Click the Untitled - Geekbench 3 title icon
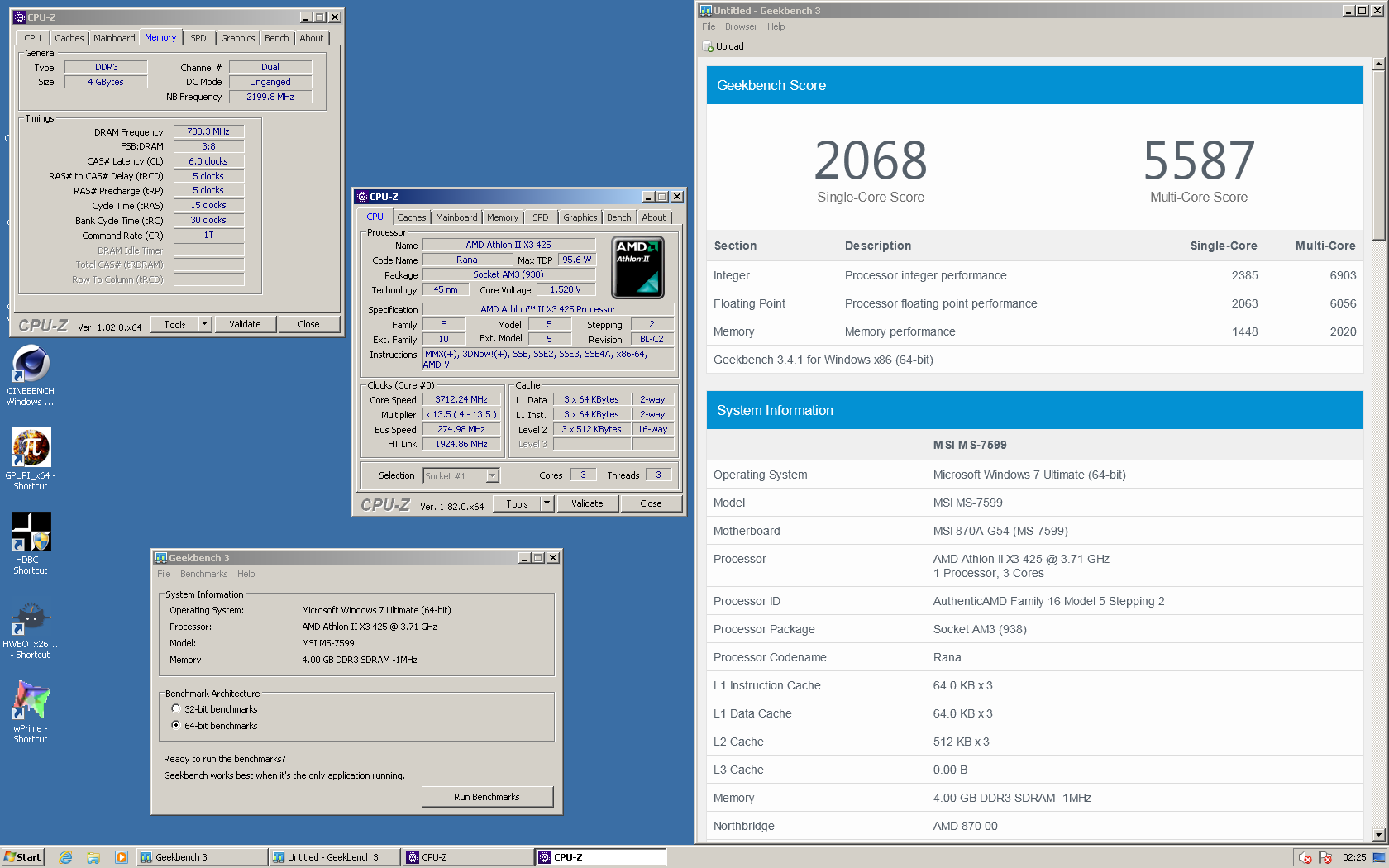Screen dimensions: 1389x868 (x=705, y=10)
